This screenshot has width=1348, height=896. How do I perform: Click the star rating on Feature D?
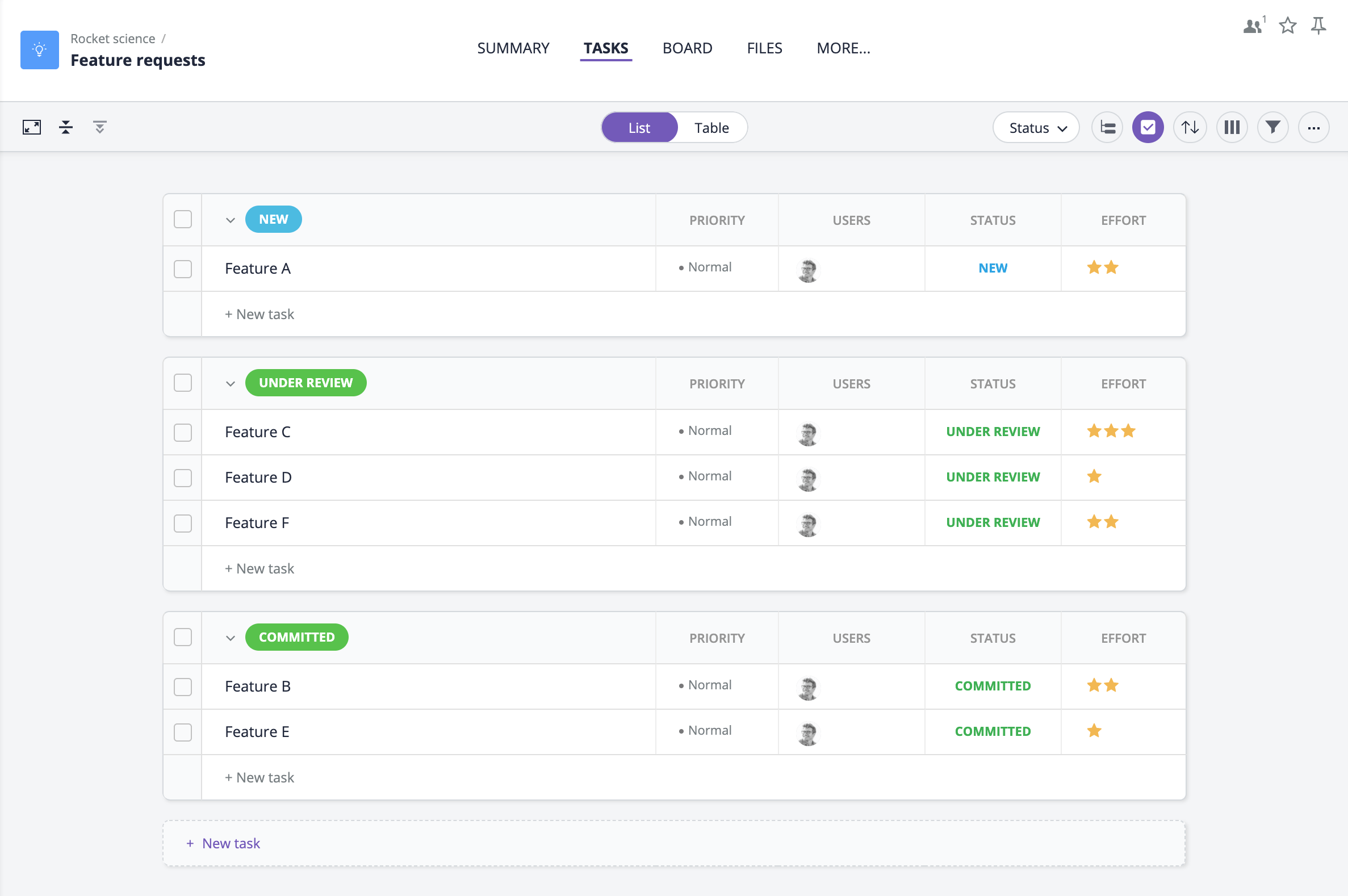[x=1094, y=476]
